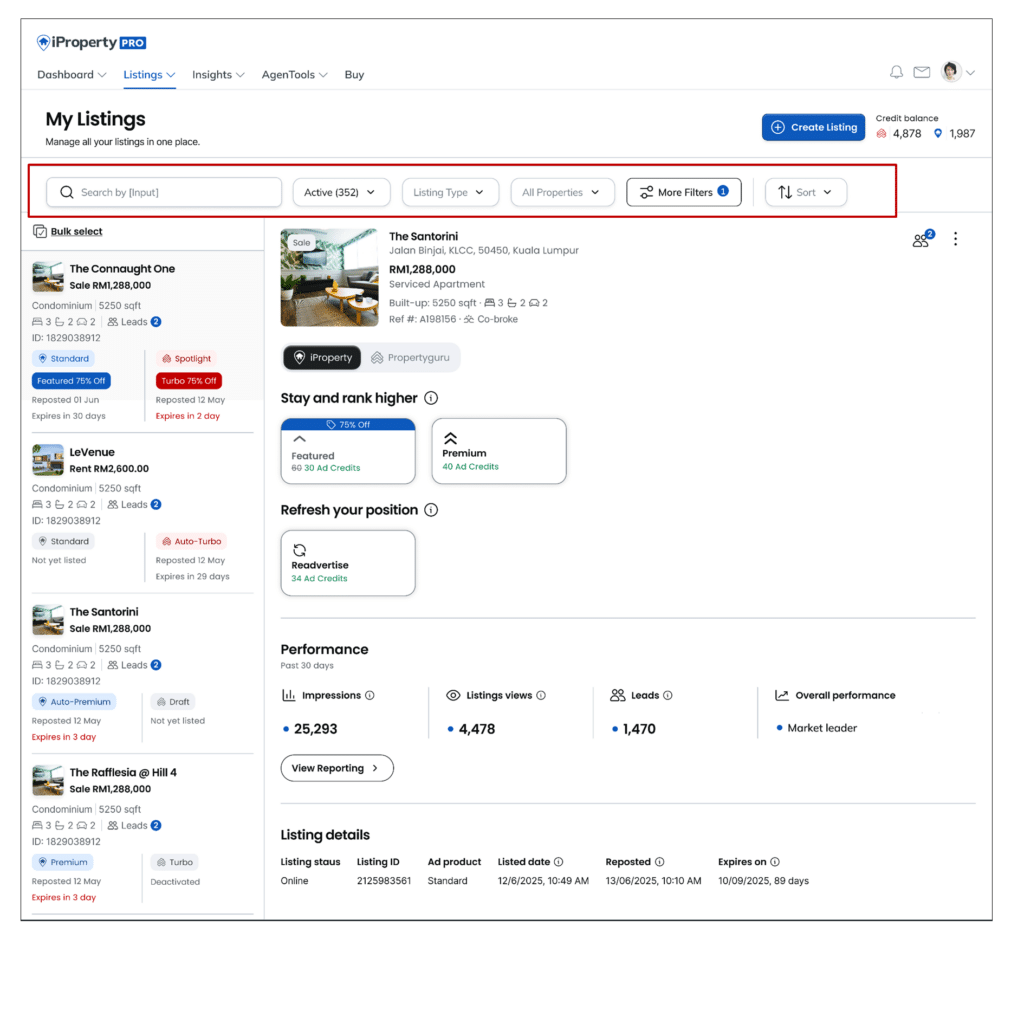Open the AgenTools menu
The image size is (1024, 1024).
(x=294, y=75)
